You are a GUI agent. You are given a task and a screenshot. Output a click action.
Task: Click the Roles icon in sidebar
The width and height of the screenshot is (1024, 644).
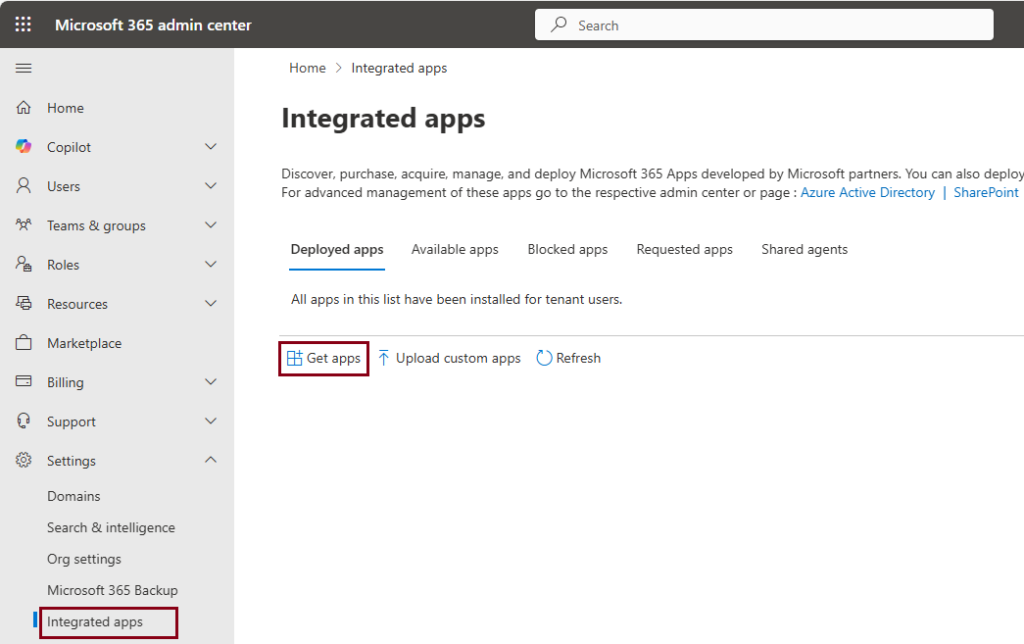24,265
